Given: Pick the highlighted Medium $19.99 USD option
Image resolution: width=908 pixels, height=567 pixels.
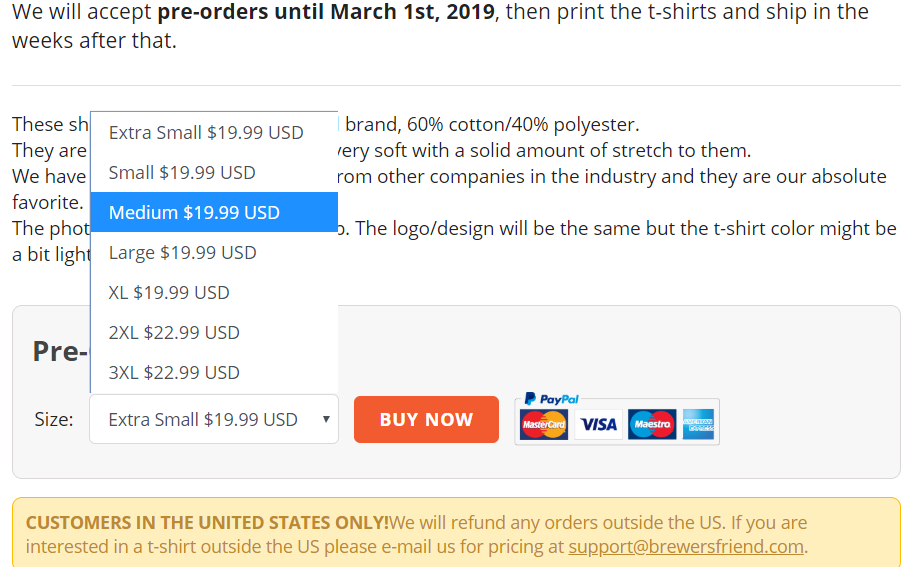Looking at the screenshot, I should [194, 212].
